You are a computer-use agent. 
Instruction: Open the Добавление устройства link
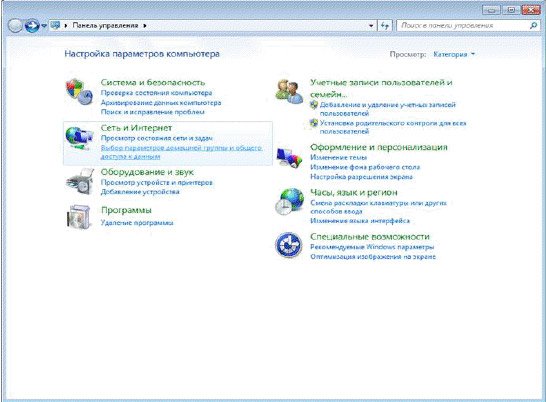click(x=140, y=192)
